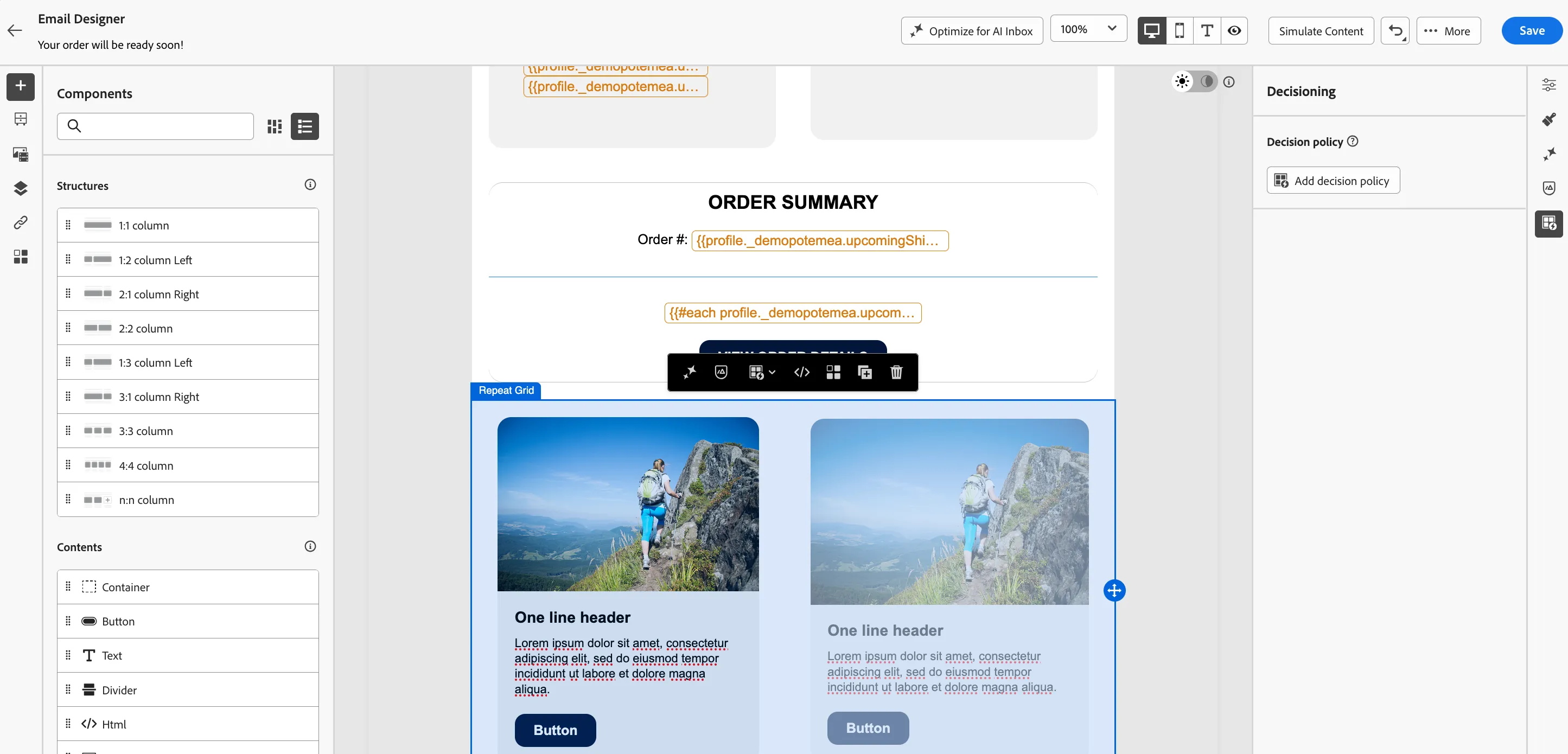
Task: Switch to desktop view
Action: 1152,30
